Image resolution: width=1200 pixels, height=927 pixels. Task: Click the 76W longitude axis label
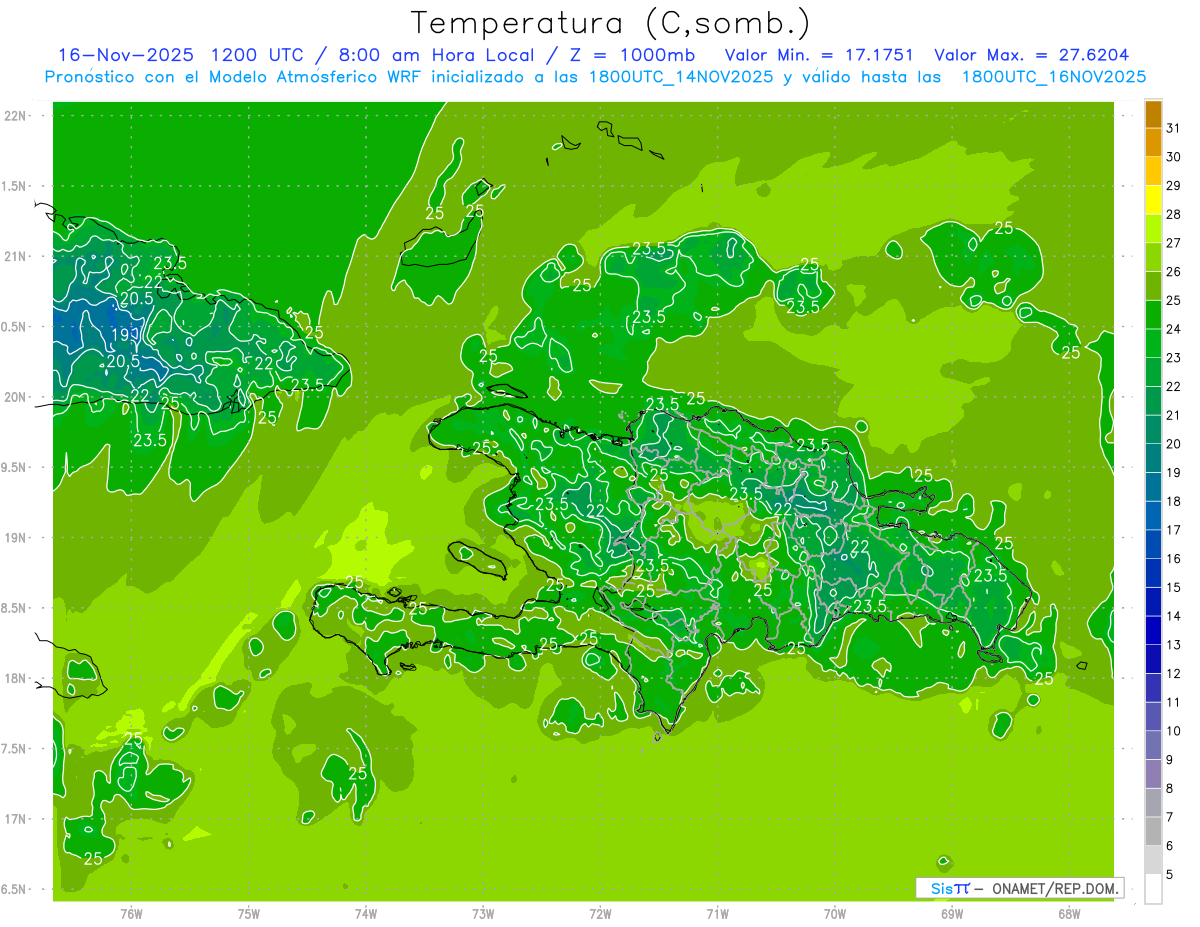click(131, 913)
